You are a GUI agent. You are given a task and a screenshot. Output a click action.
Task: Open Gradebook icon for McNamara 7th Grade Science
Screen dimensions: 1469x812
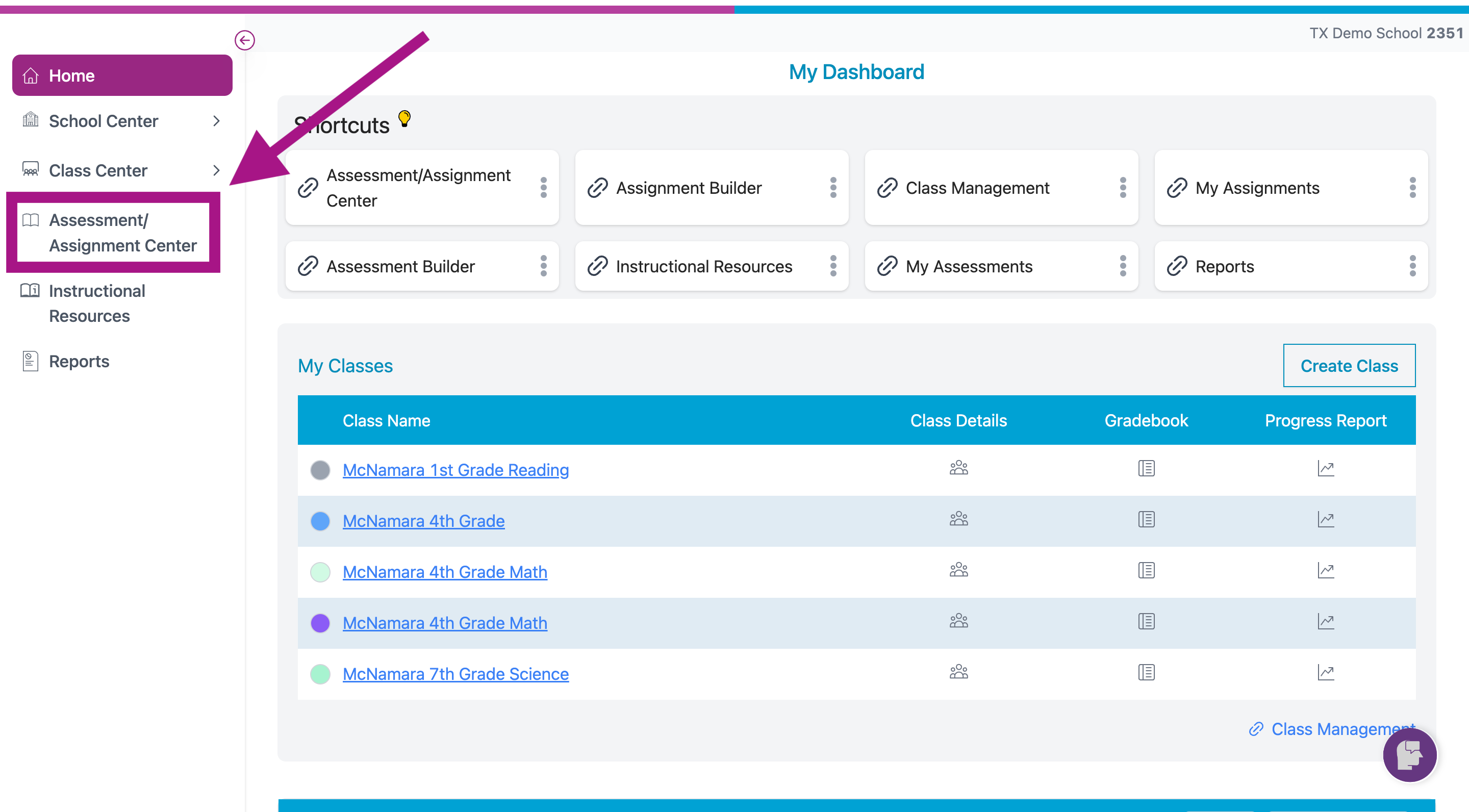point(1146,673)
